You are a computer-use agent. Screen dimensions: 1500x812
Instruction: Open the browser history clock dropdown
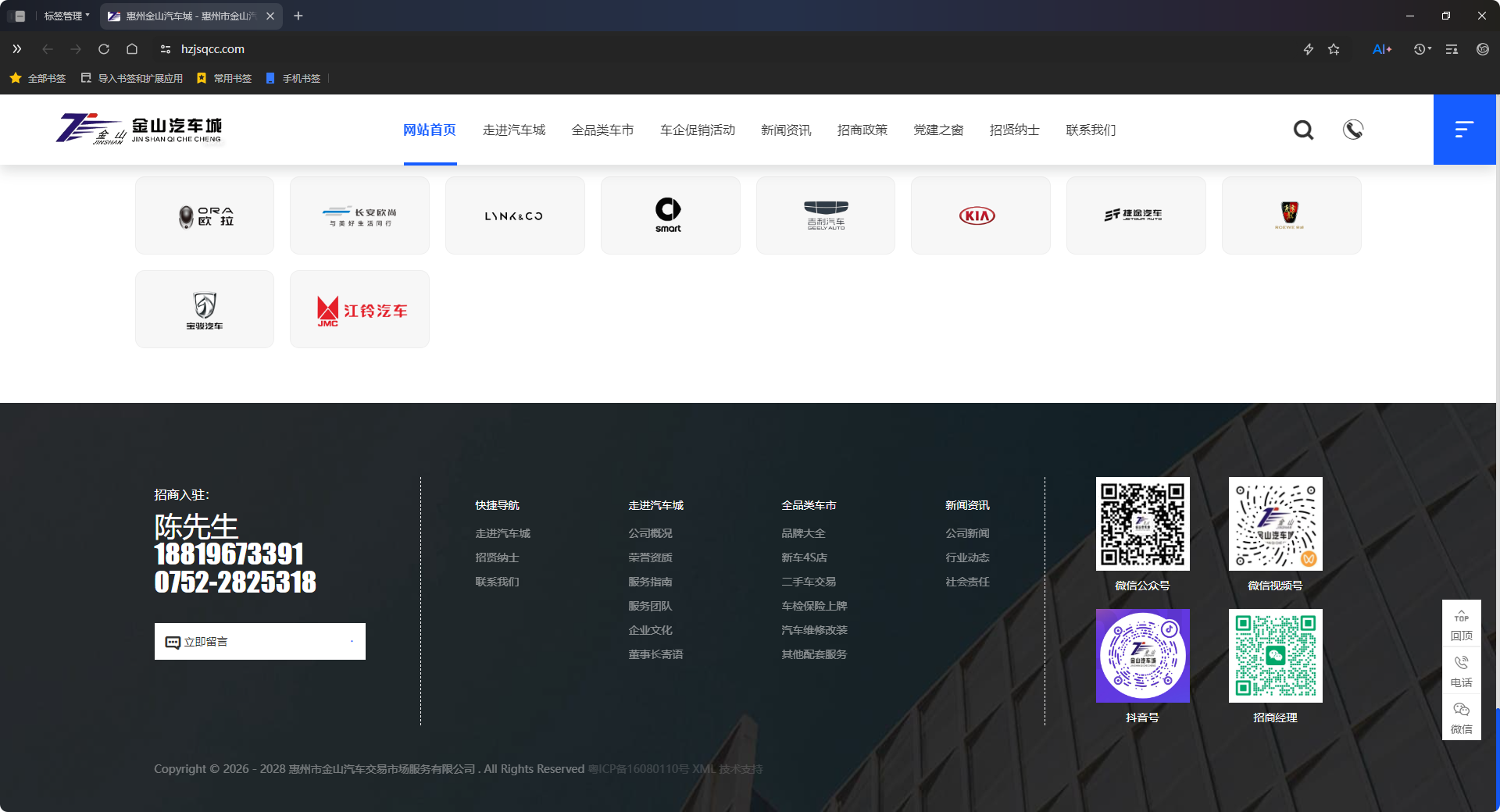(x=1422, y=49)
